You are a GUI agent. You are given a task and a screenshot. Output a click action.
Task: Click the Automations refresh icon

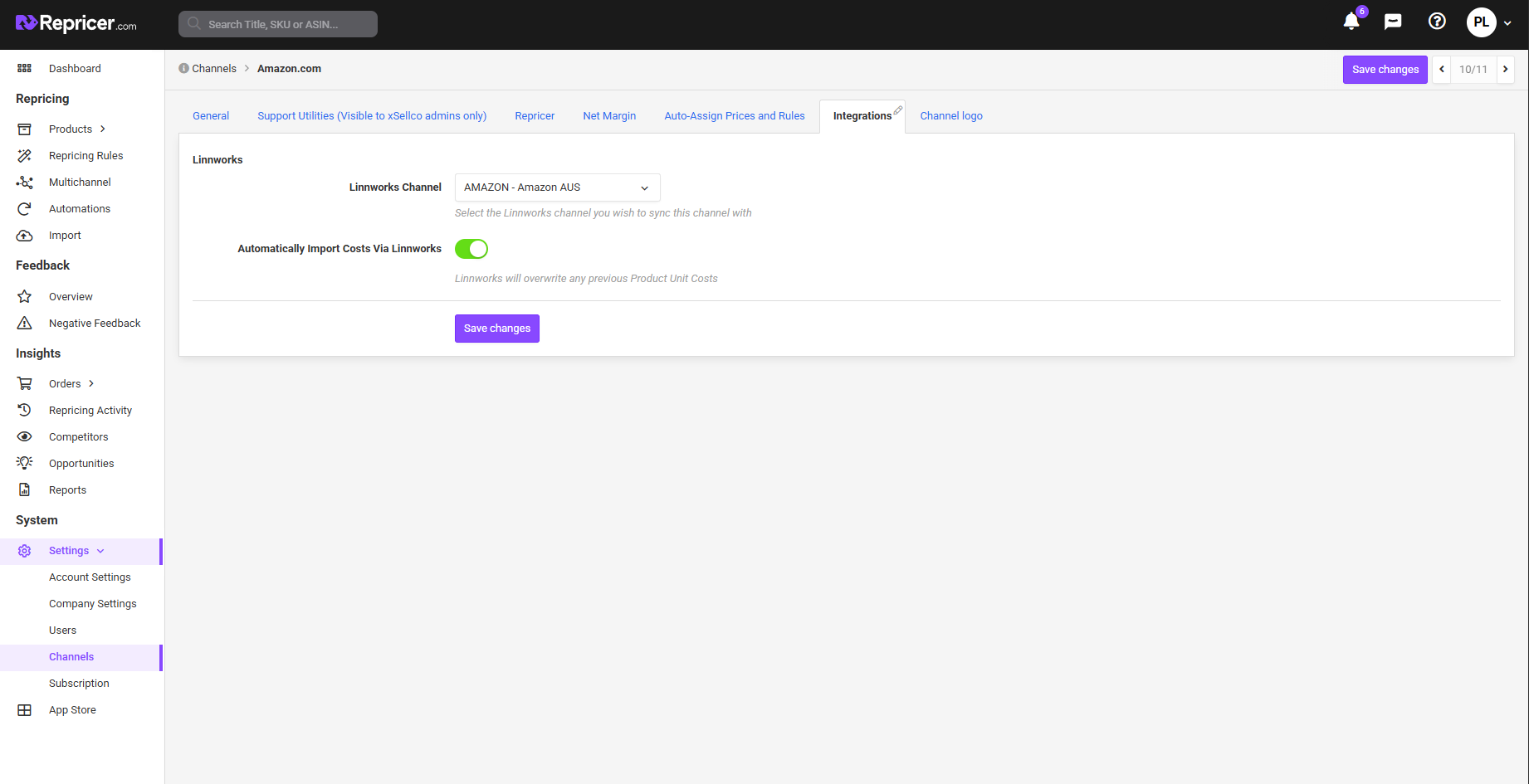25,208
